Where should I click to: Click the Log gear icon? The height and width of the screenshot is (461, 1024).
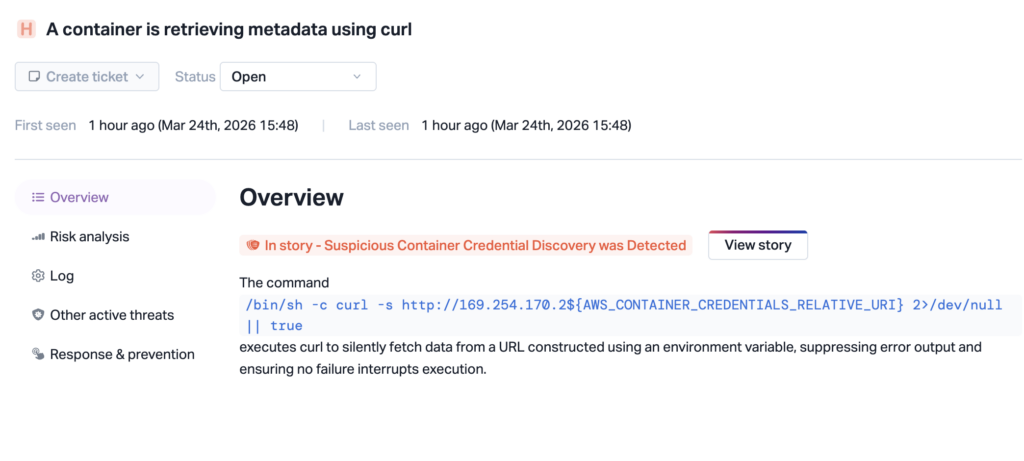(x=38, y=276)
